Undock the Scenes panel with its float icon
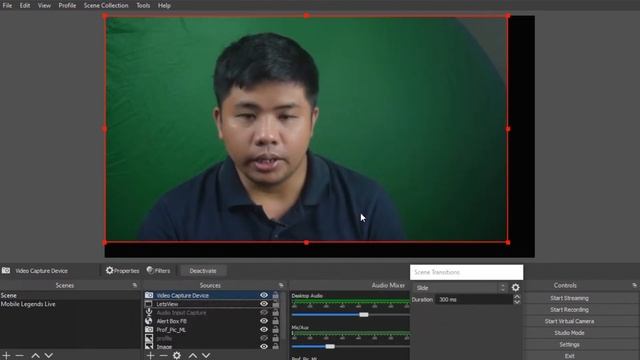The height and width of the screenshot is (360, 640). tap(135, 285)
